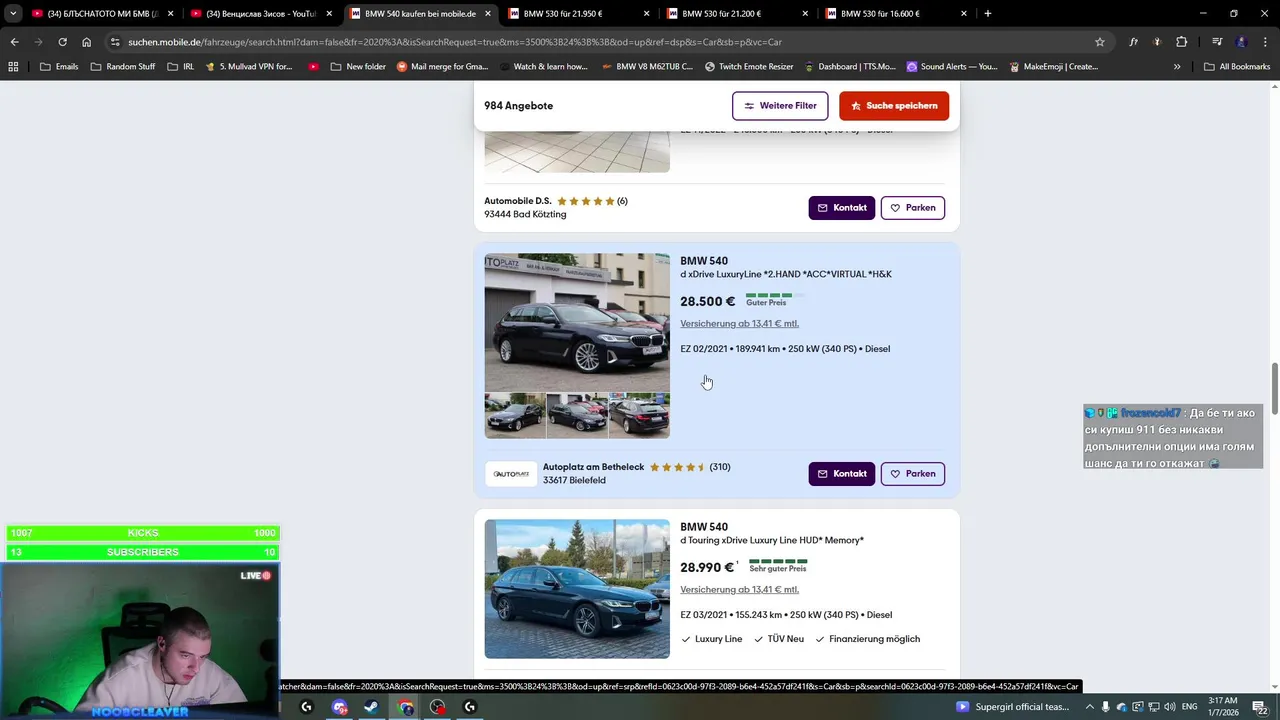Screen dimensions: 1280x720
Task: Open the All Bookmarks folder
Action: click(x=1237, y=67)
